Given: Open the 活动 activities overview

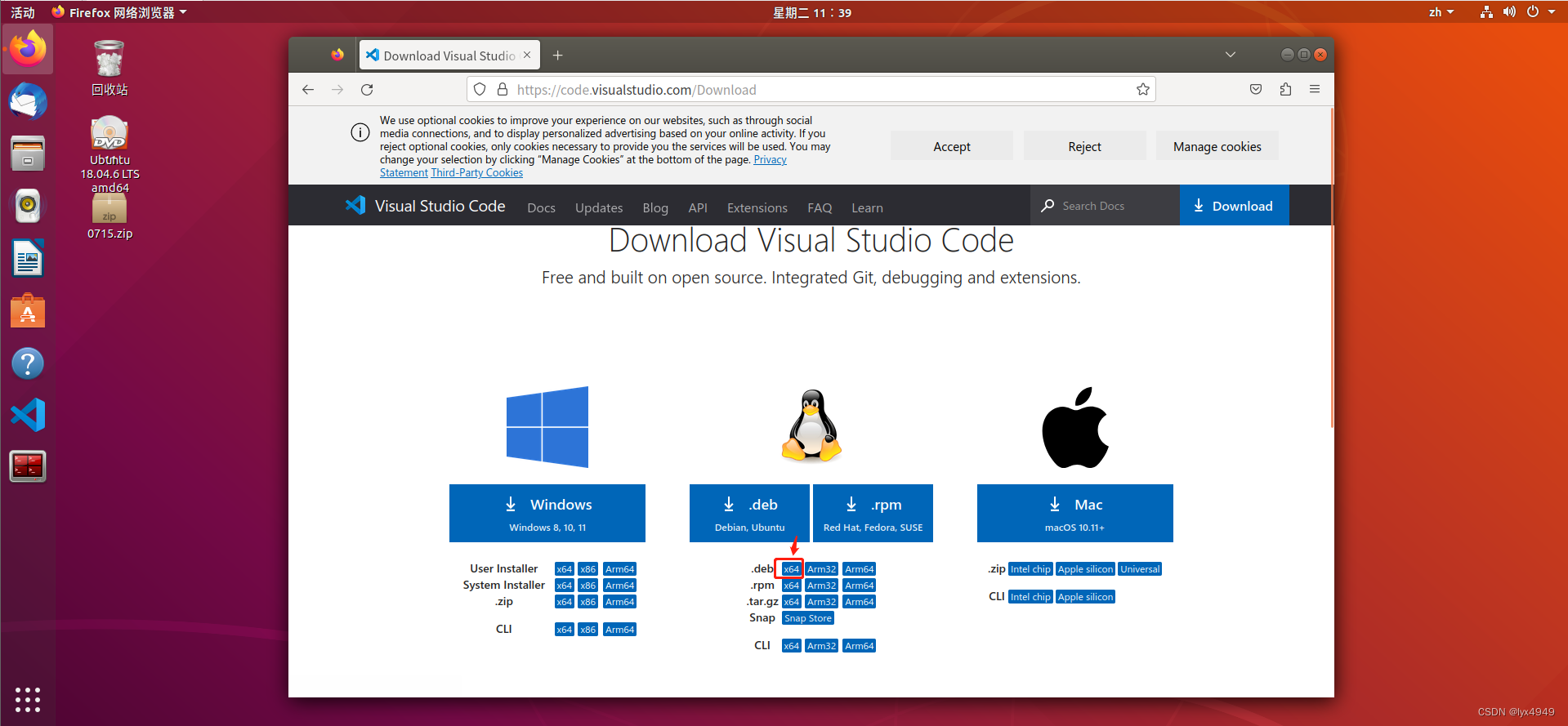Looking at the screenshot, I should (23, 12).
